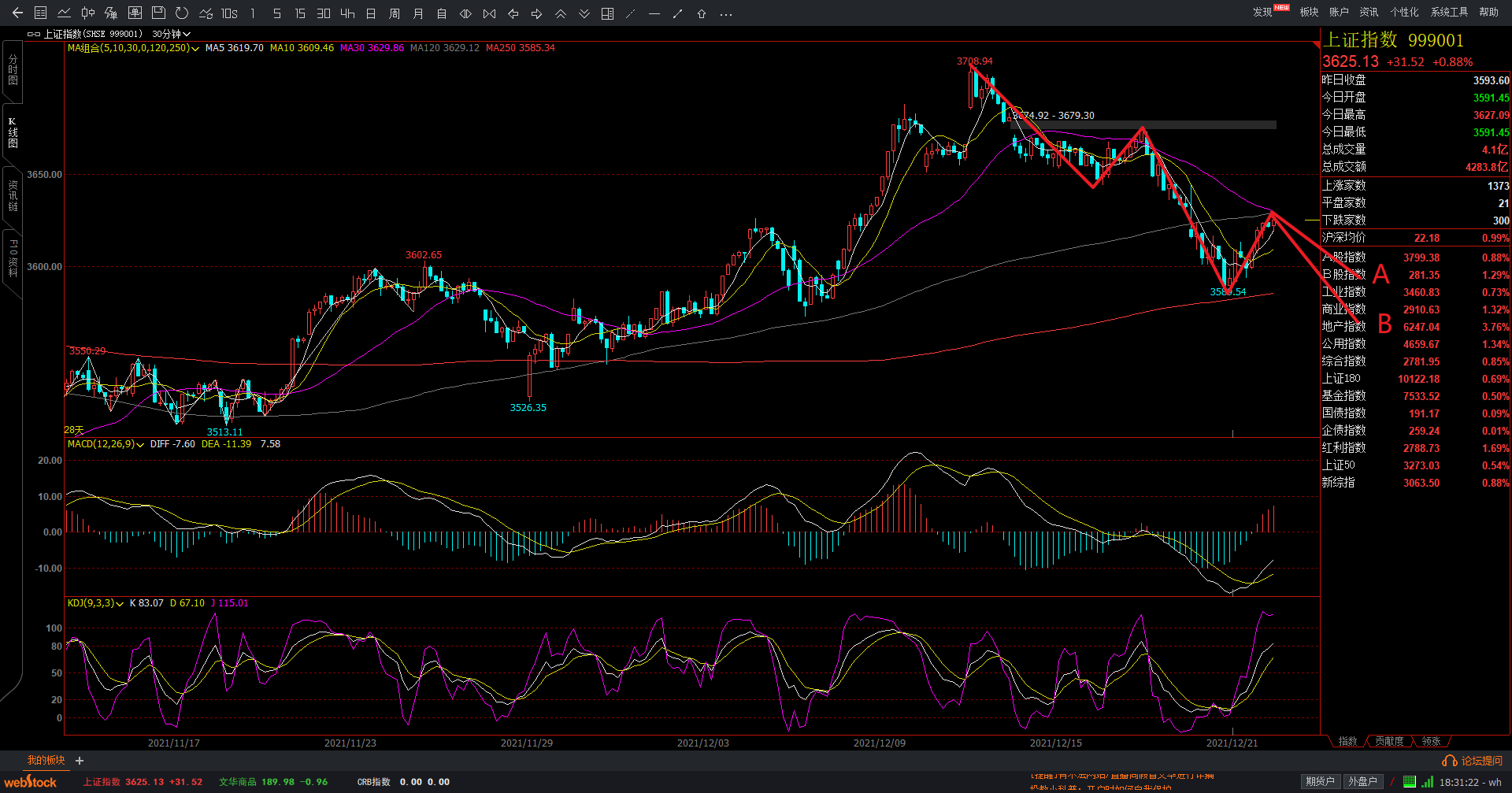Open the candlestick chart type icon

(x=88, y=13)
